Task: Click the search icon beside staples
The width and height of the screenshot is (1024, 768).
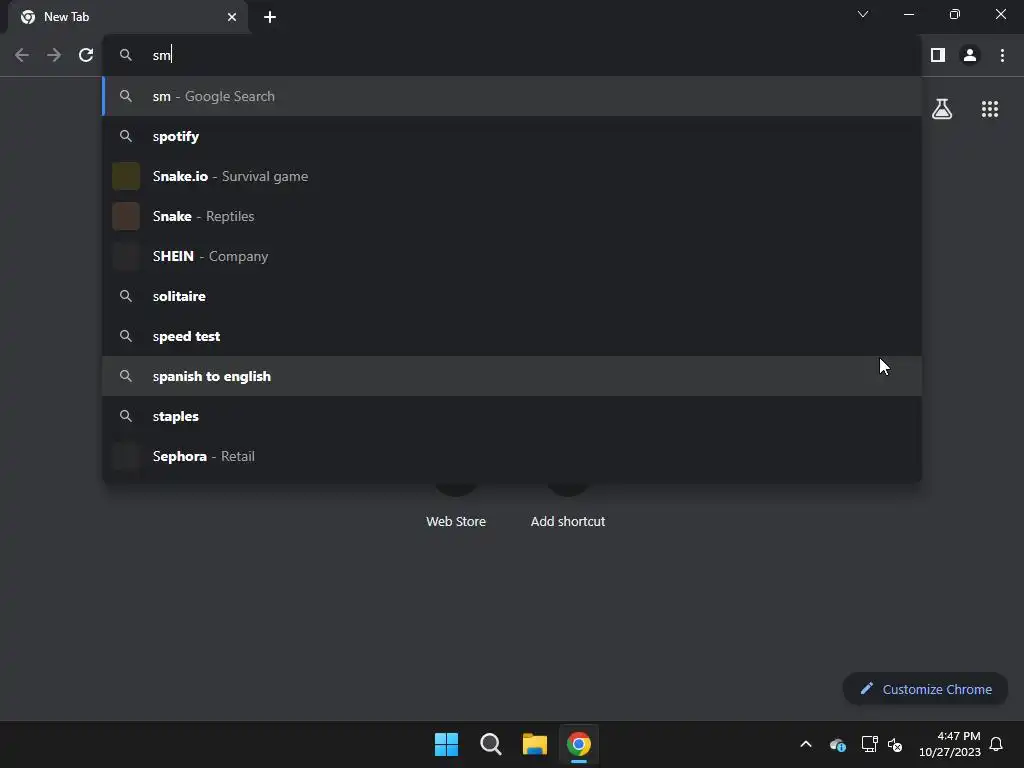Action: [126, 416]
